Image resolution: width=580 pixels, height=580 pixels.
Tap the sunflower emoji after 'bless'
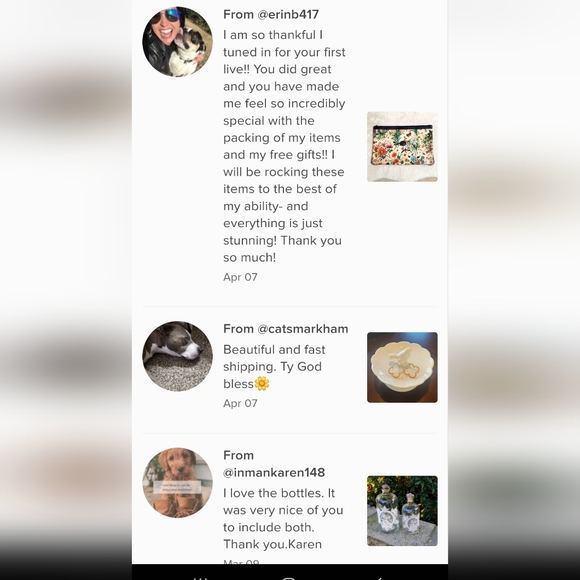click(x=262, y=384)
